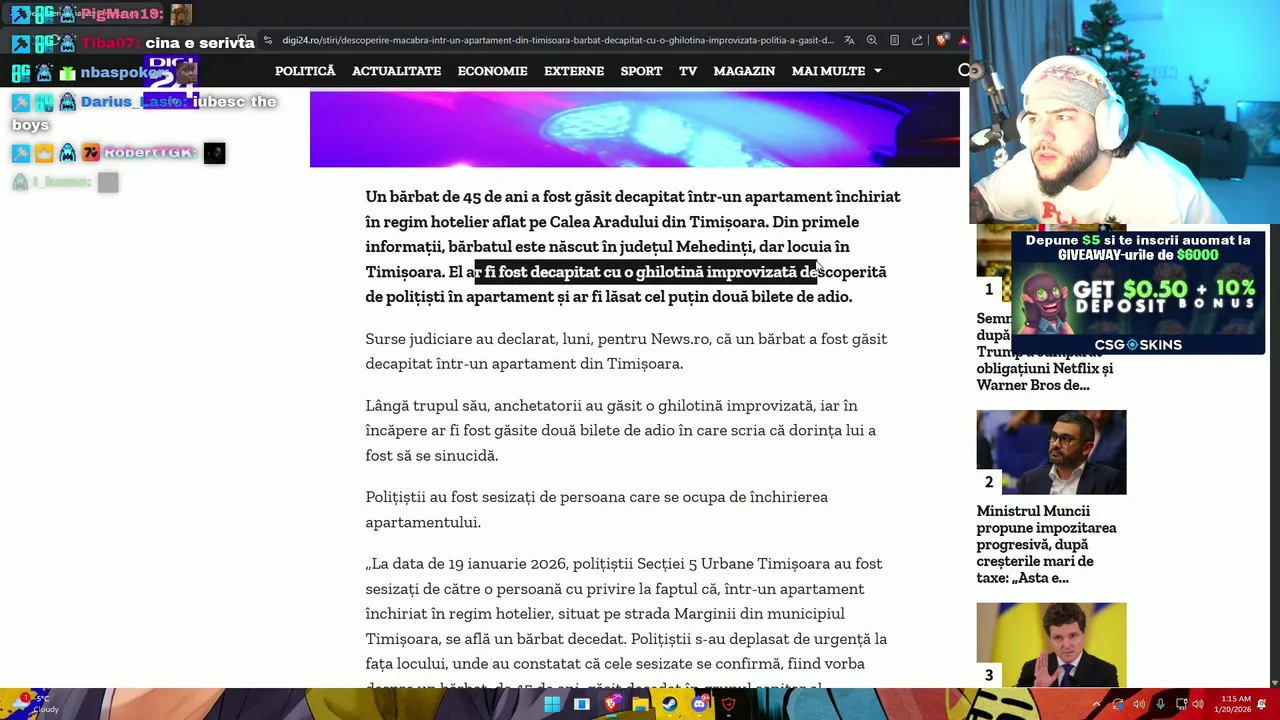Open the ACTUALITATE menu section

pyautogui.click(x=396, y=71)
